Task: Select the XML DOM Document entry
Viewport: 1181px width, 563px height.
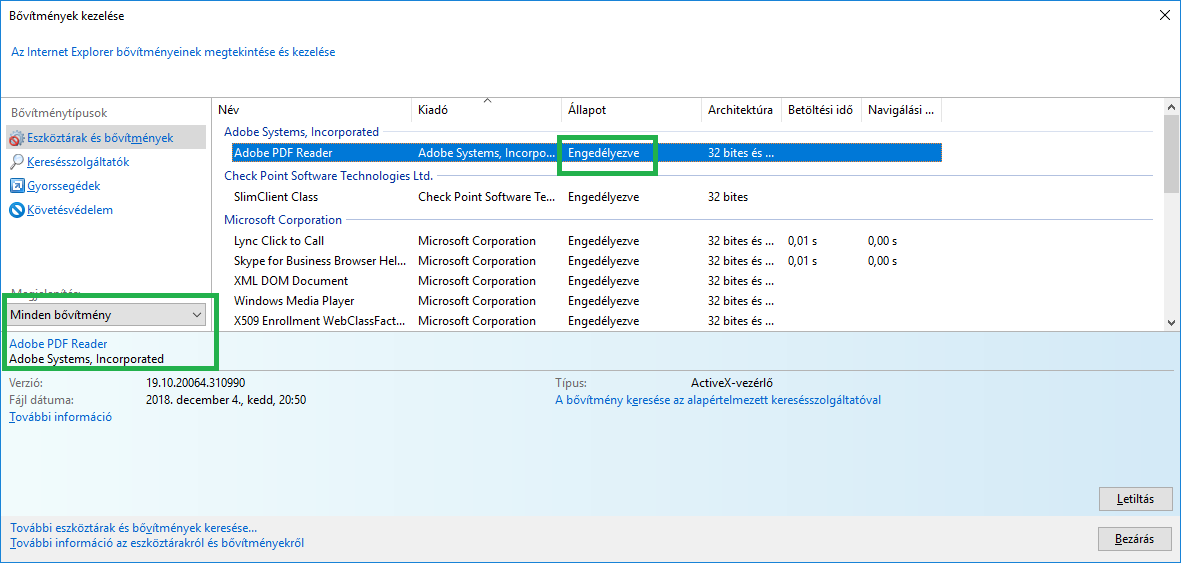Action: pos(291,281)
